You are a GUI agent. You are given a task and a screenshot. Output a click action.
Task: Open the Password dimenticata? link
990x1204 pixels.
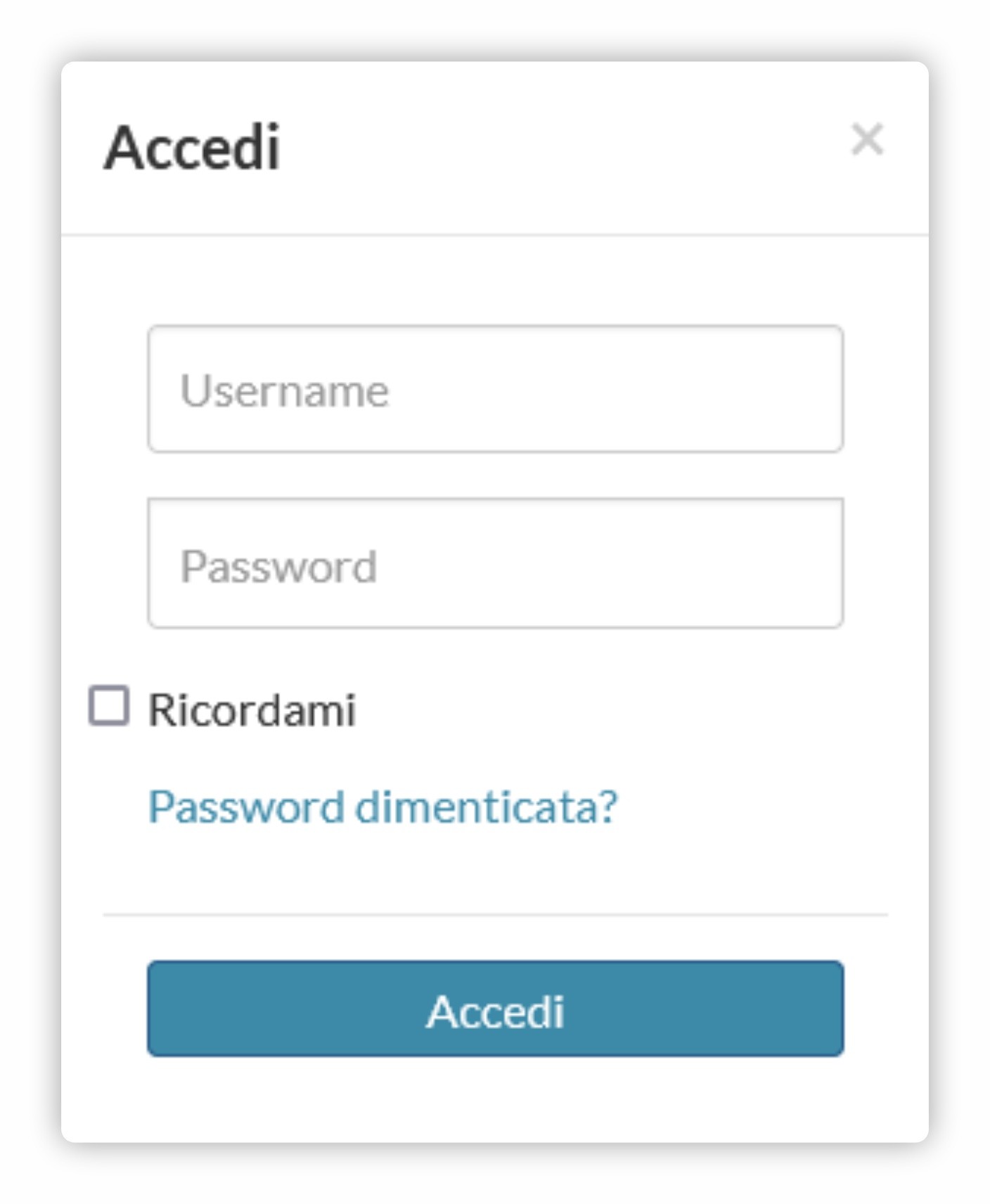[382, 806]
